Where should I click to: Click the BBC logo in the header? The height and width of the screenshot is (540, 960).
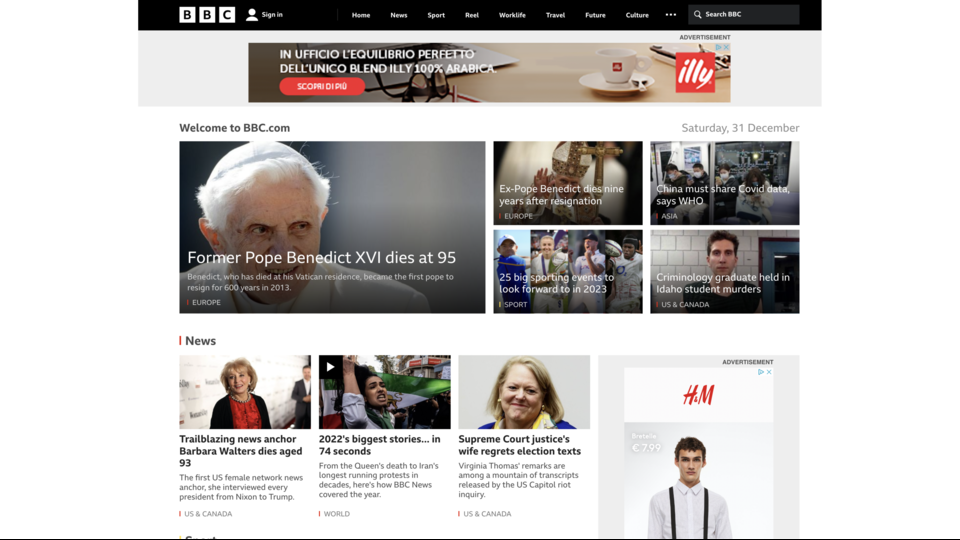207,14
